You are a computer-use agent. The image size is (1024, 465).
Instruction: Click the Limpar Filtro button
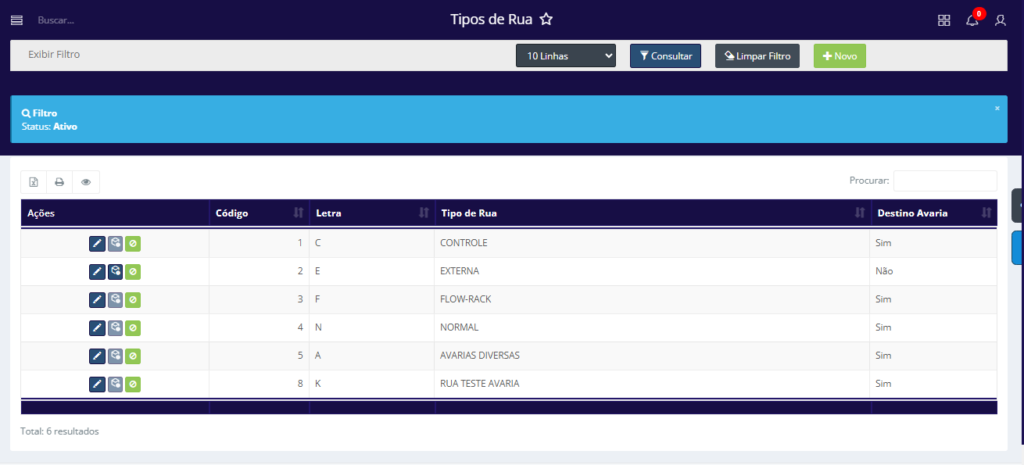[757, 56]
